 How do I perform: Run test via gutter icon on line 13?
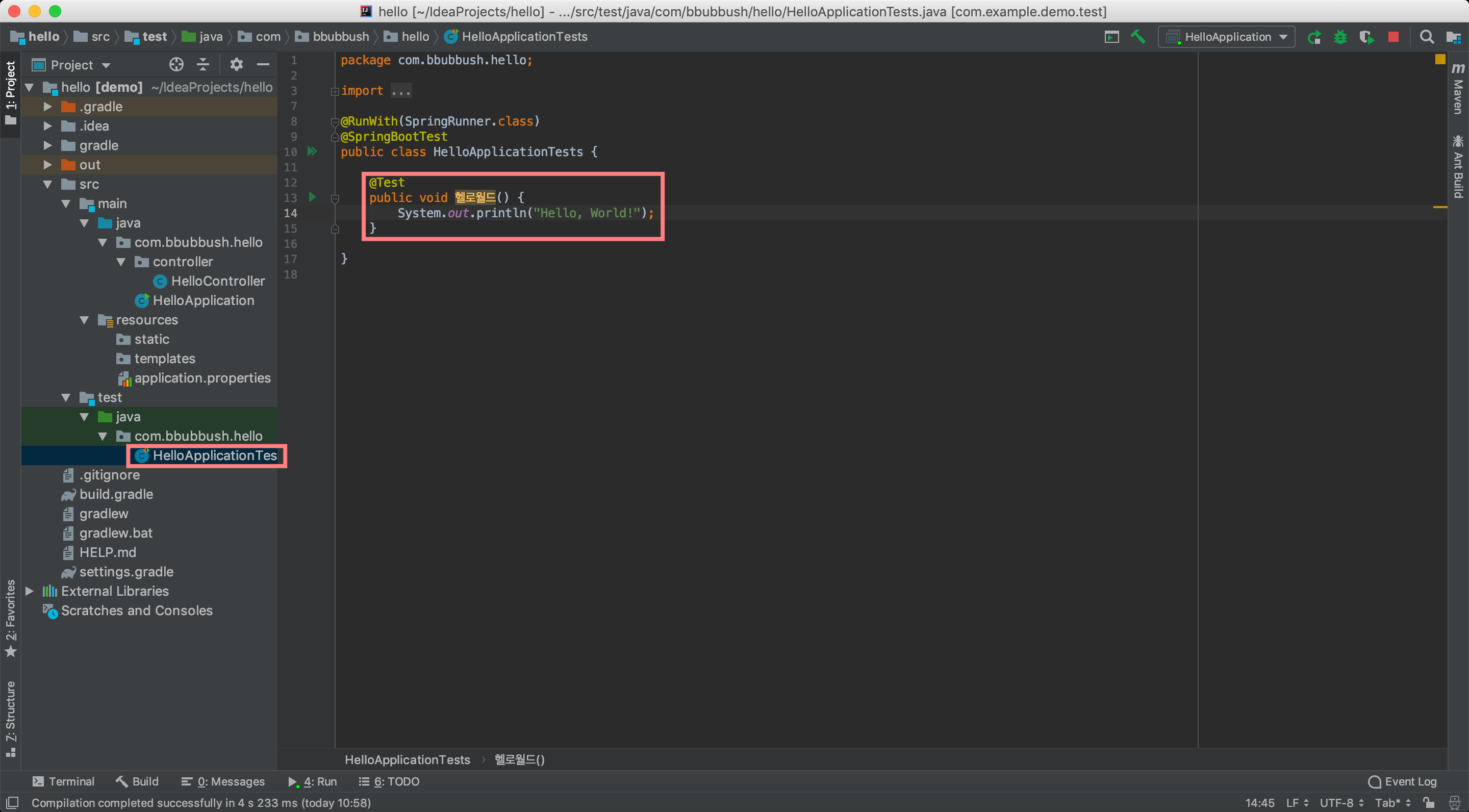pyautogui.click(x=312, y=197)
